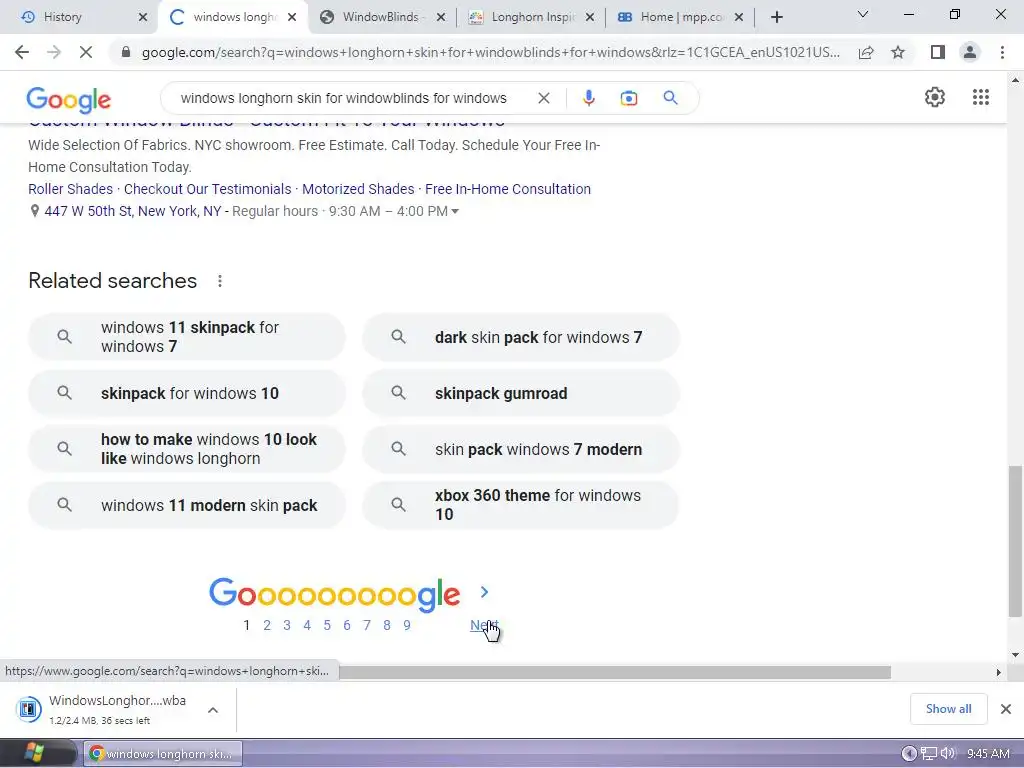Expand regular hours dropdown arrow
This screenshot has width=1024, height=768.
[x=455, y=212]
